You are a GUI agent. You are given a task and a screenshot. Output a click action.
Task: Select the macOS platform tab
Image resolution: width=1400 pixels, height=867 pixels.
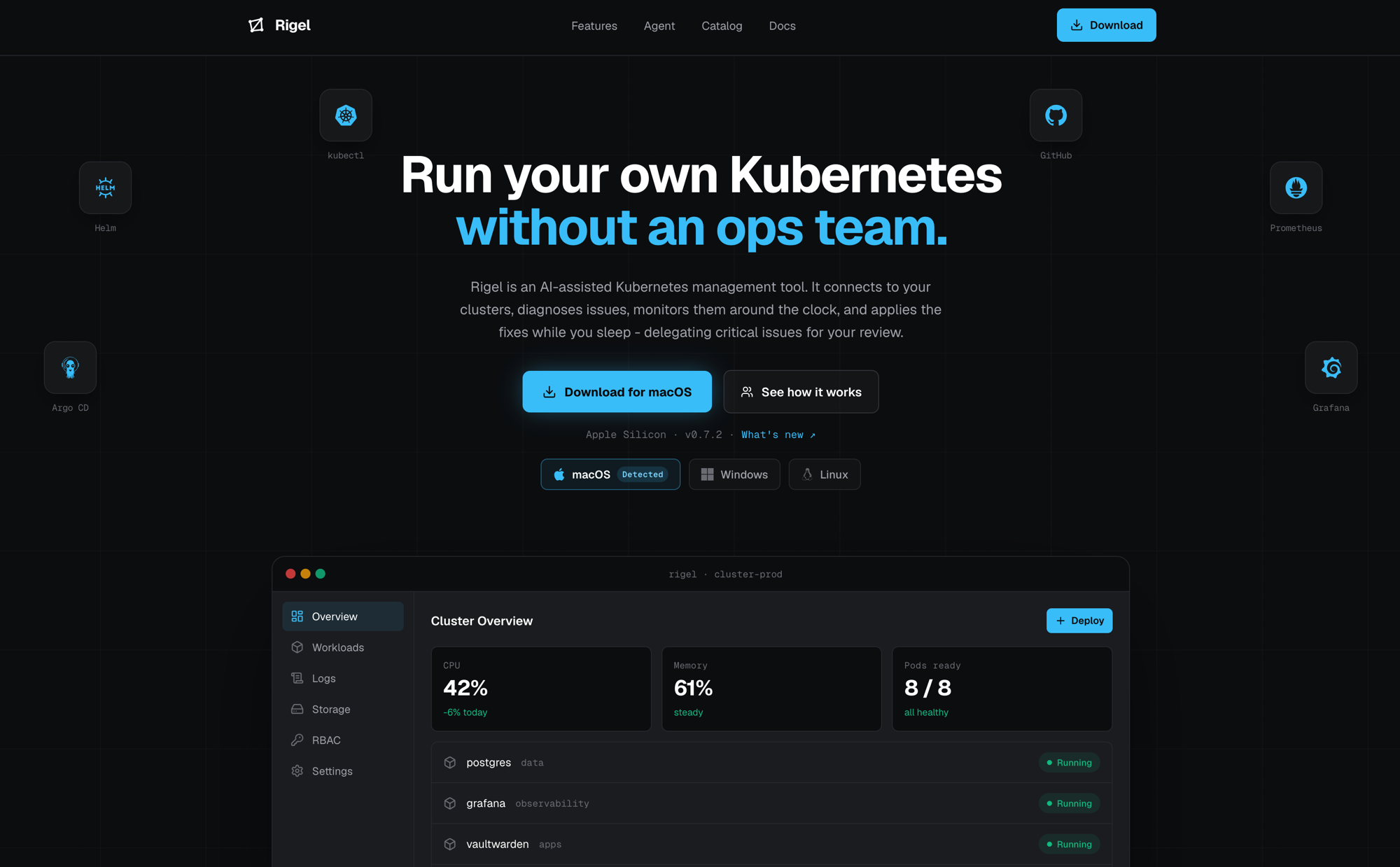click(610, 474)
